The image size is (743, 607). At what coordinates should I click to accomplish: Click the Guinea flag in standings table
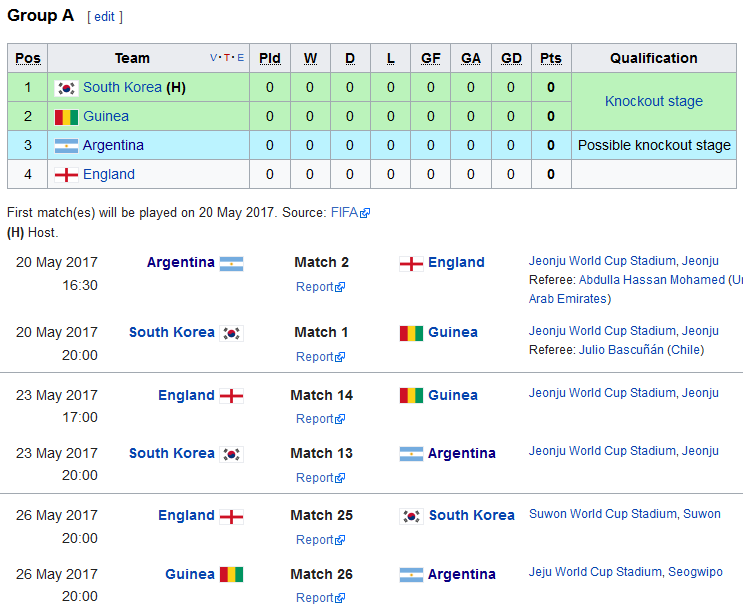[67, 117]
